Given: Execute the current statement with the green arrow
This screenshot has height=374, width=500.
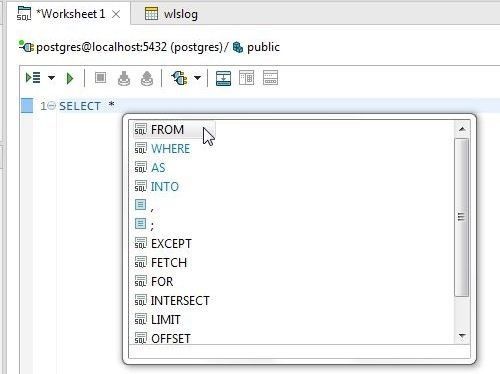Looking at the screenshot, I should coord(70,78).
